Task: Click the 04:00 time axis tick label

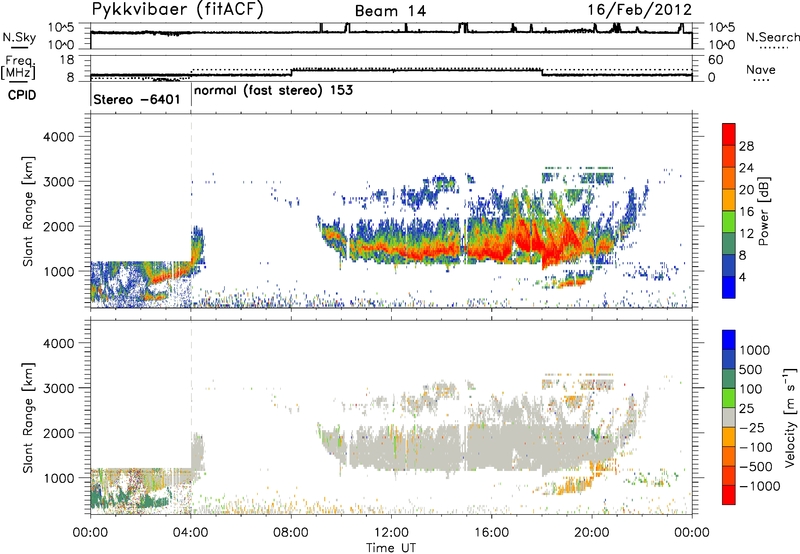Action: pyautogui.click(x=190, y=533)
